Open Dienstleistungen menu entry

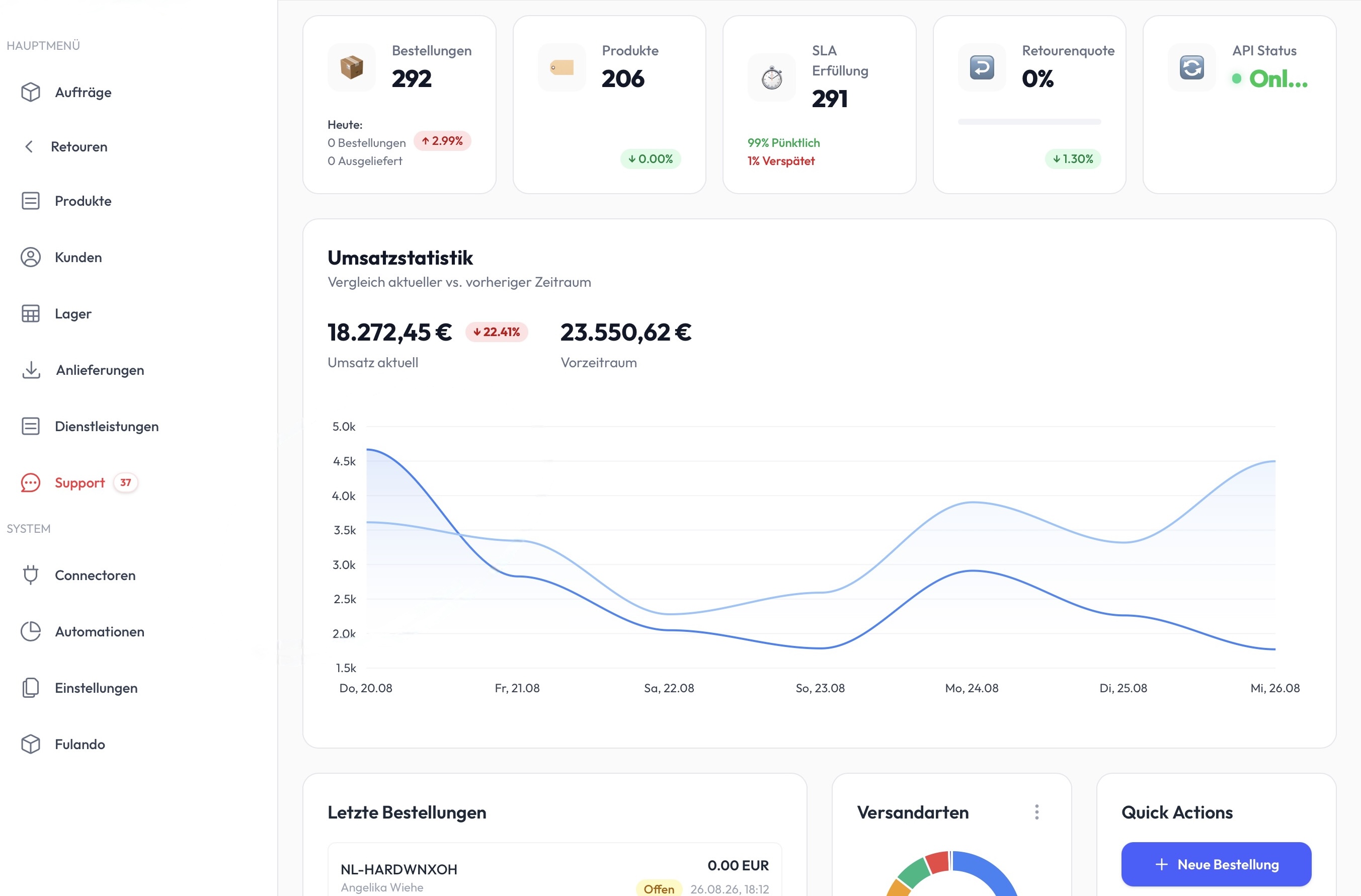[x=106, y=426]
